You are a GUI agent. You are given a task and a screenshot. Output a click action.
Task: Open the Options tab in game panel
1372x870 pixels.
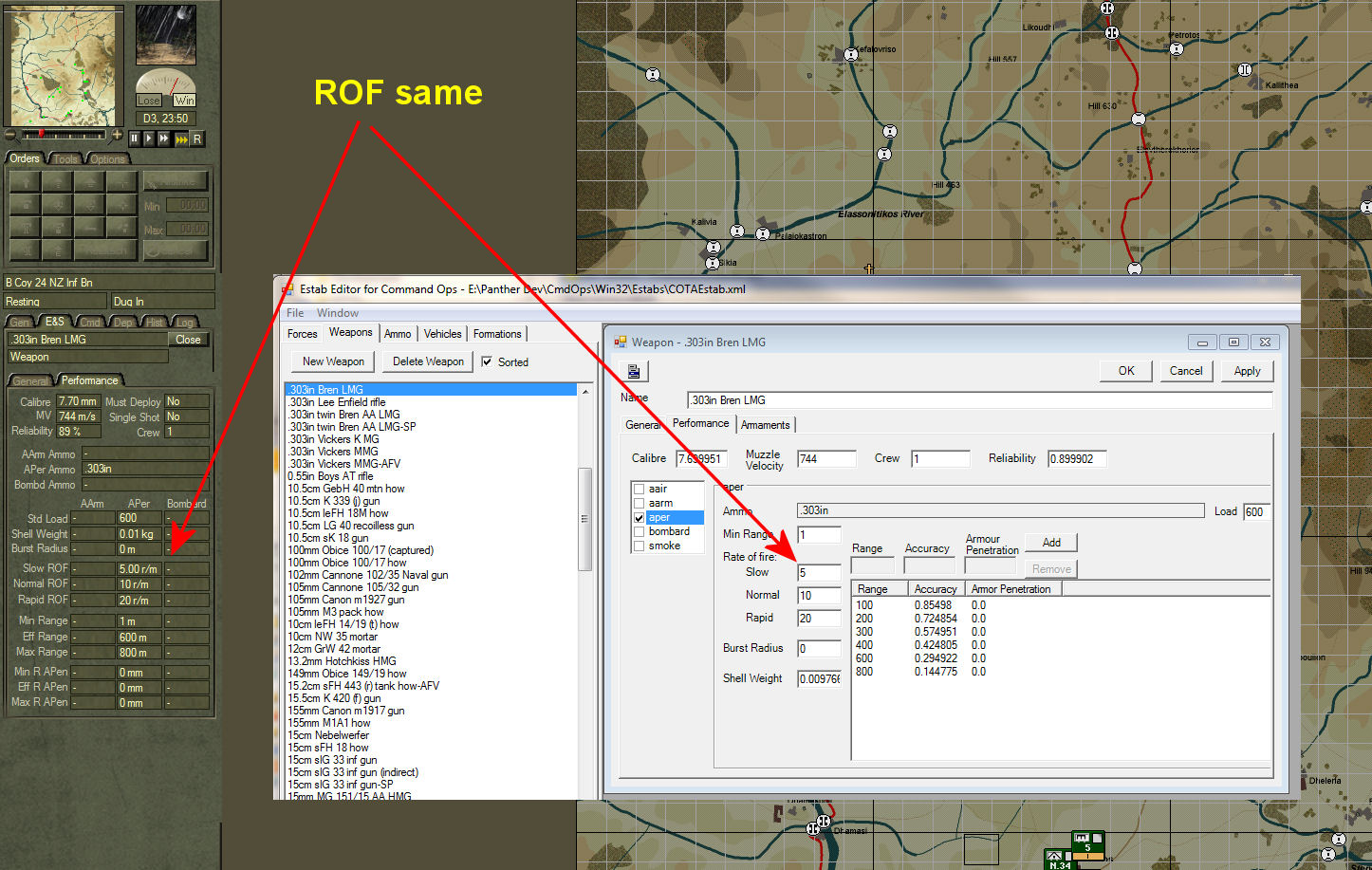tap(107, 159)
